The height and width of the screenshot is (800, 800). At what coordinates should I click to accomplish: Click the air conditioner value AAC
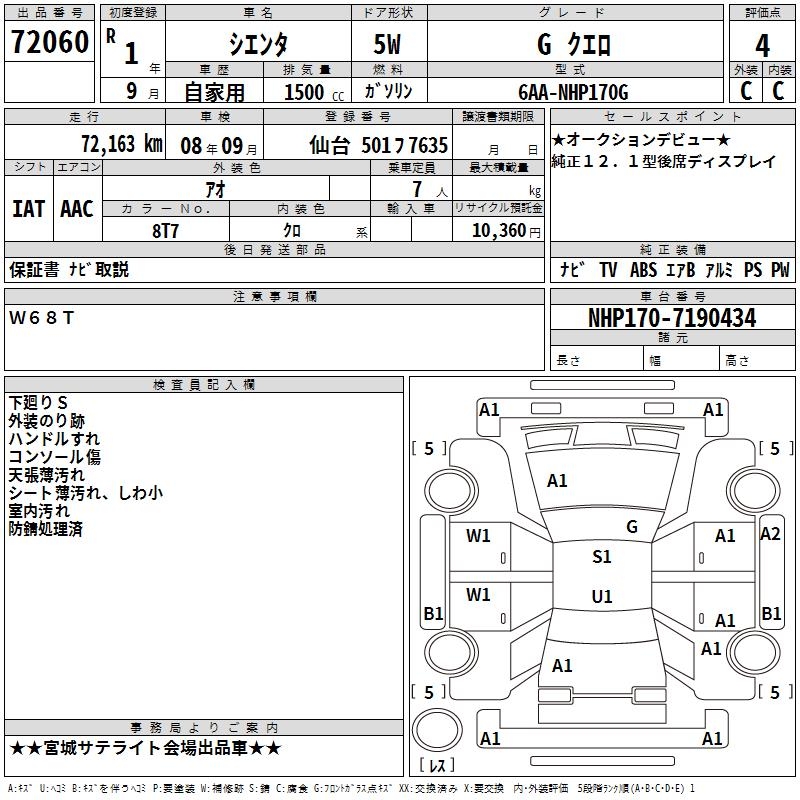77,209
